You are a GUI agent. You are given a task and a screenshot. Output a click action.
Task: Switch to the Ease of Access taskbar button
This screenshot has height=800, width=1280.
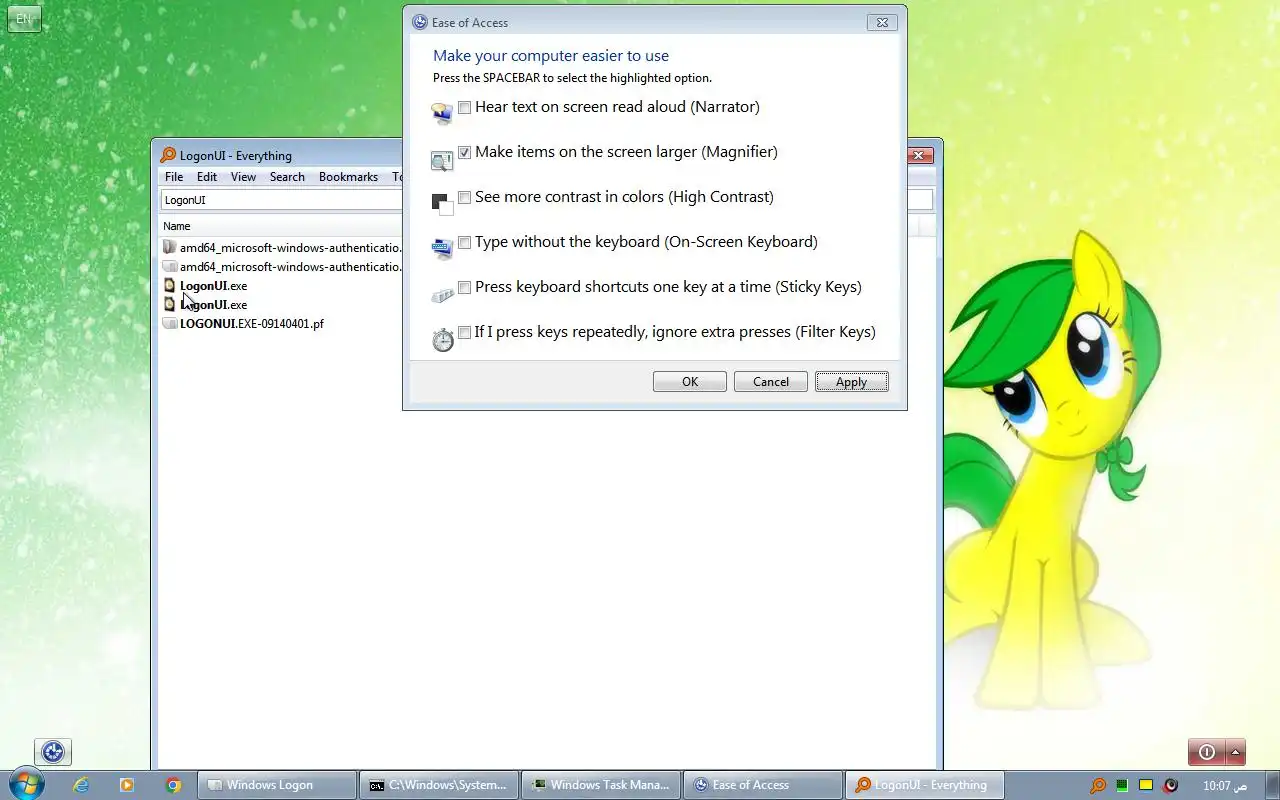(763, 785)
